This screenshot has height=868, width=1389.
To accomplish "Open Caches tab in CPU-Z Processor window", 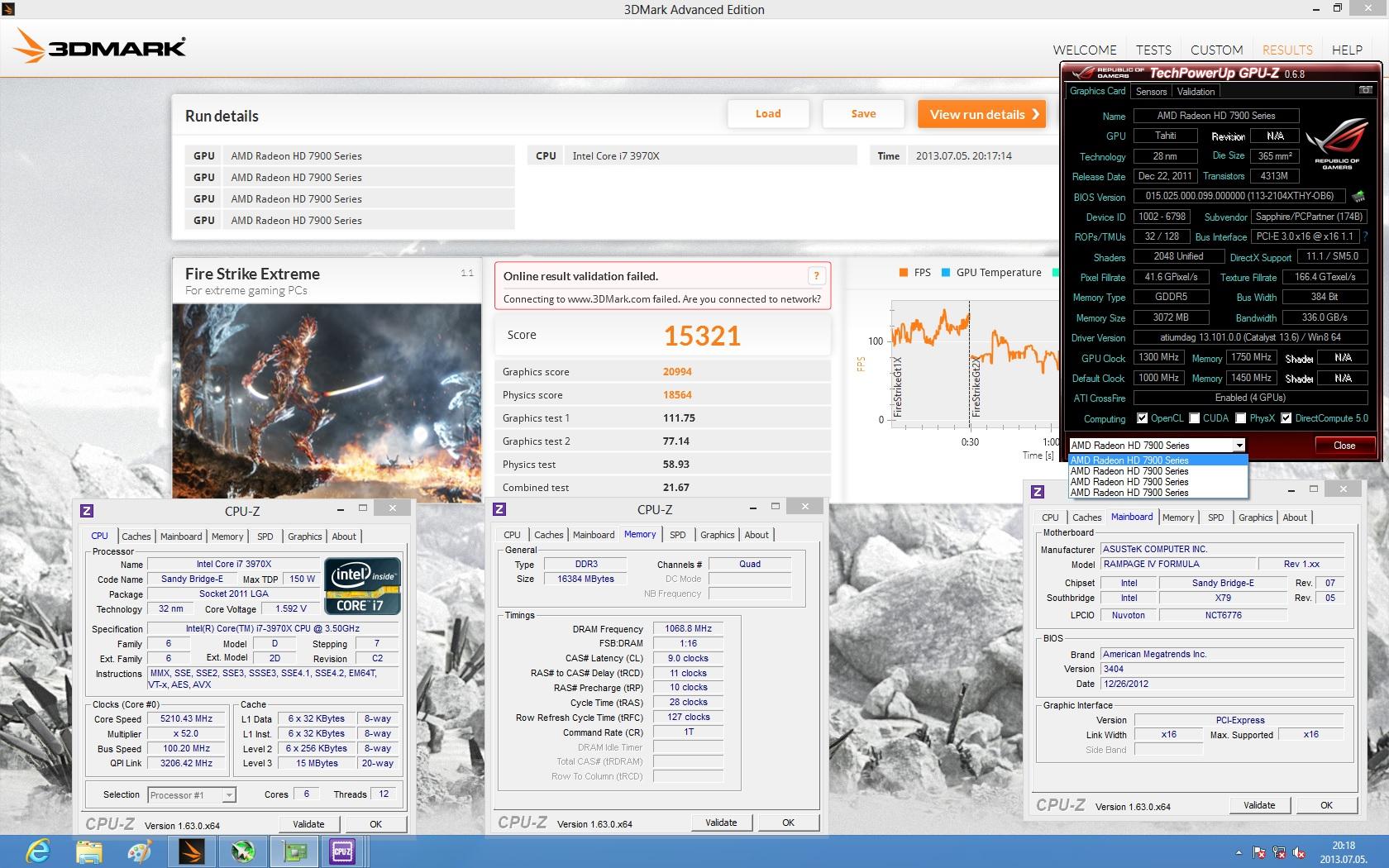I will pyautogui.click(x=136, y=537).
